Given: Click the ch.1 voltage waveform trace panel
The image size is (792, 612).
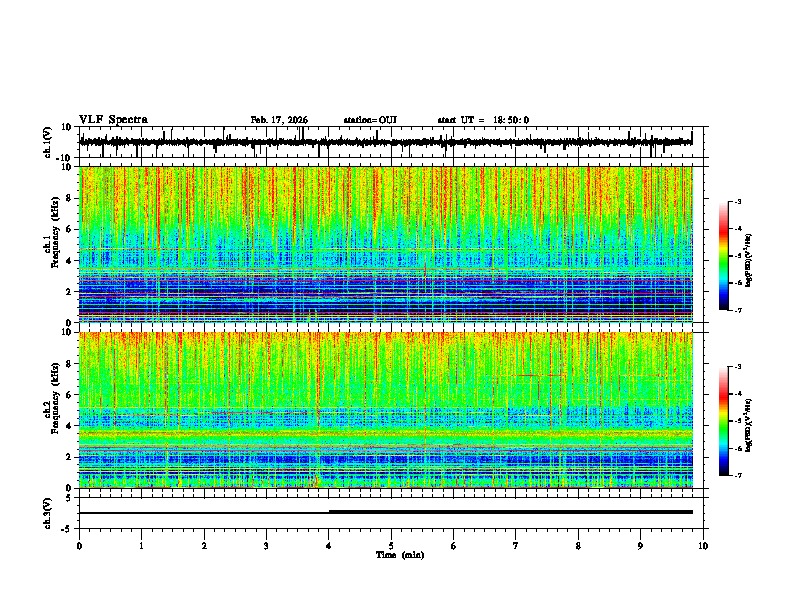Looking at the screenshot, I should pos(393,142).
